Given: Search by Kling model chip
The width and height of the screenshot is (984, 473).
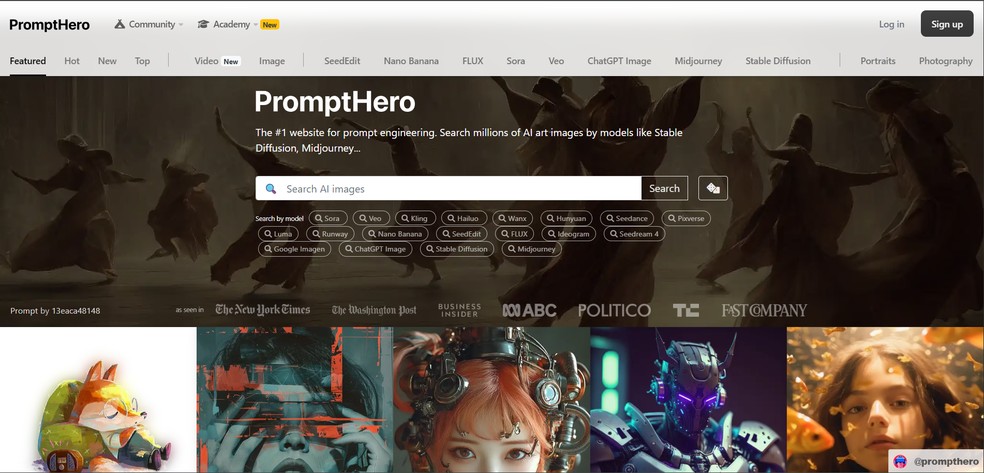Looking at the screenshot, I should (415, 218).
